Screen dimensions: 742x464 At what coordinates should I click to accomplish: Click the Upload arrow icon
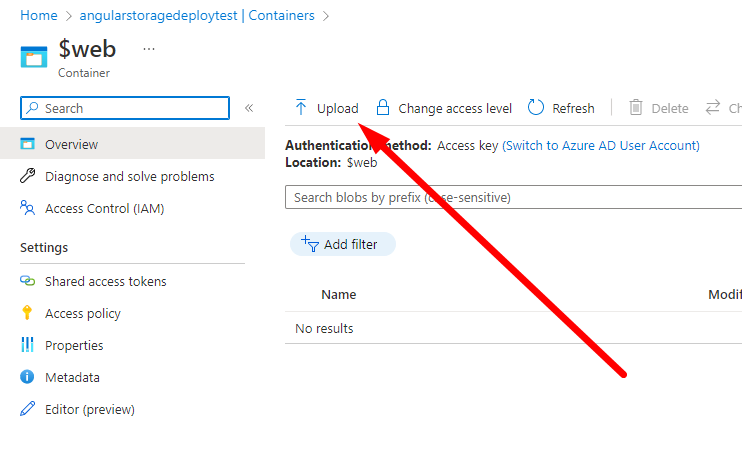pos(300,108)
